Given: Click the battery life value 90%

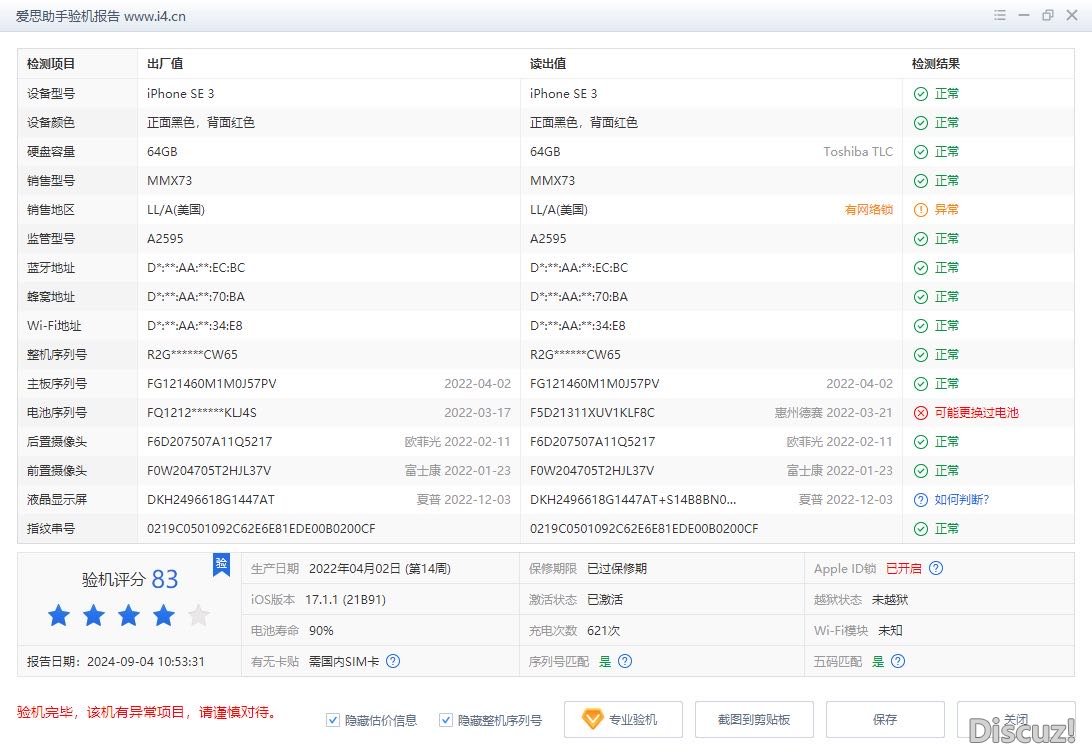Looking at the screenshot, I should 321,630.
